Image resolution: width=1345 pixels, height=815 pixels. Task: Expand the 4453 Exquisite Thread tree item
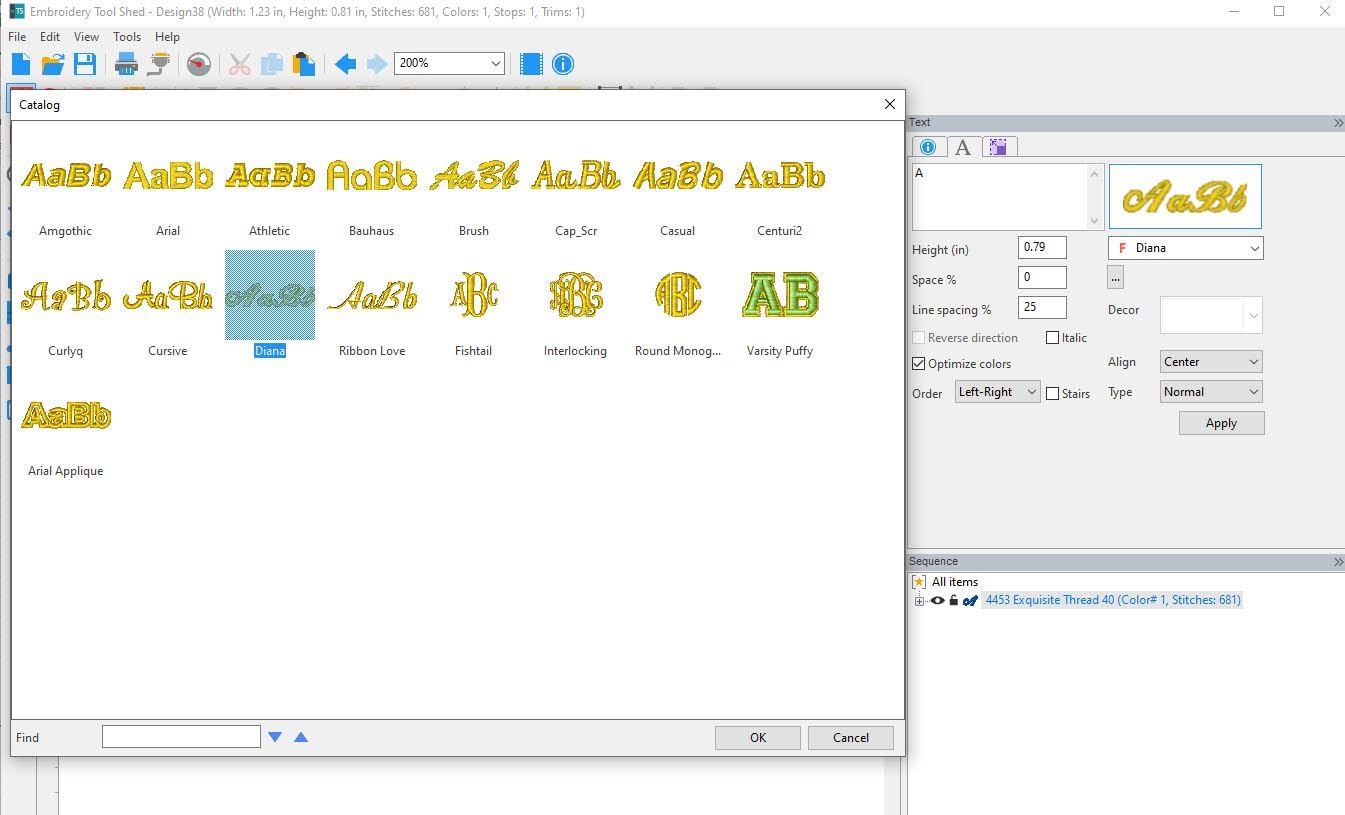pyautogui.click(x=920, y=600)
